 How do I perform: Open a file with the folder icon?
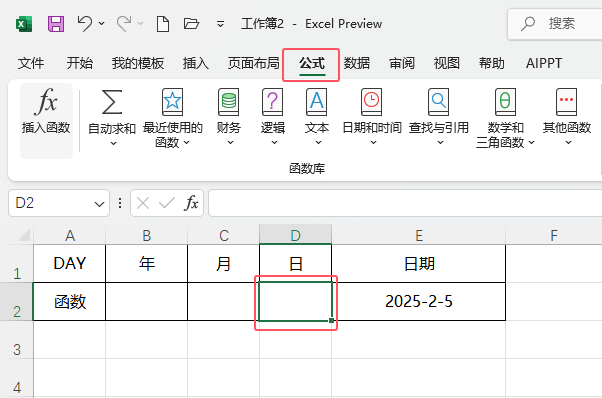(x=191, y=24)
